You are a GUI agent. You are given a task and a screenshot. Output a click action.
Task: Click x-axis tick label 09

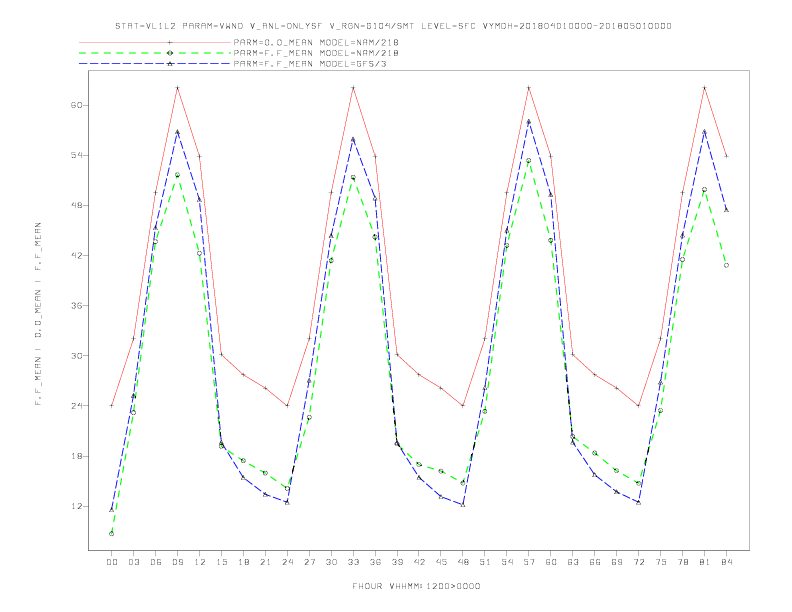tap(177, 562)
